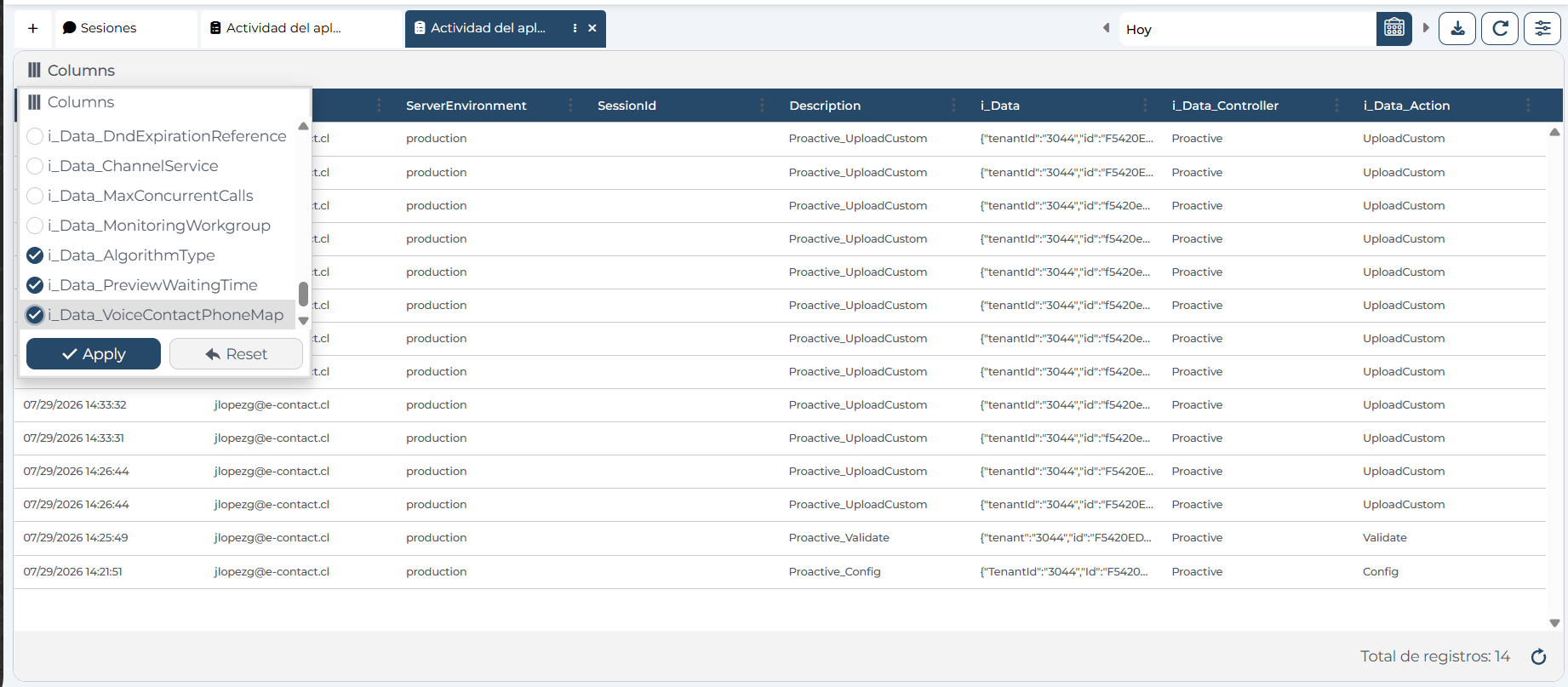This screenshot has height=687, width=1568.
Task: Download the report data
Action: point(1457,28)
